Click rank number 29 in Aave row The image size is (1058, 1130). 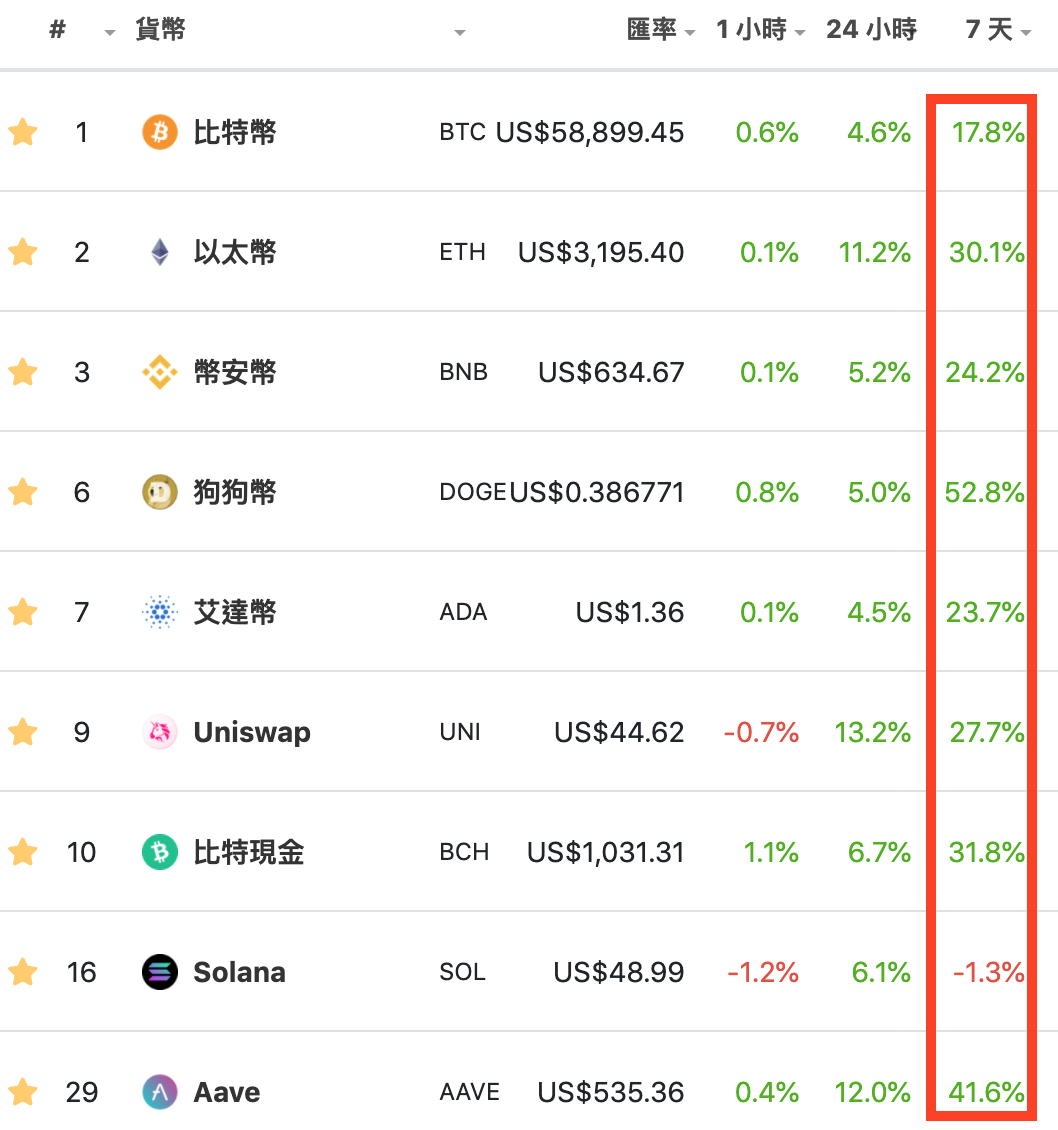click(81, 1093)
